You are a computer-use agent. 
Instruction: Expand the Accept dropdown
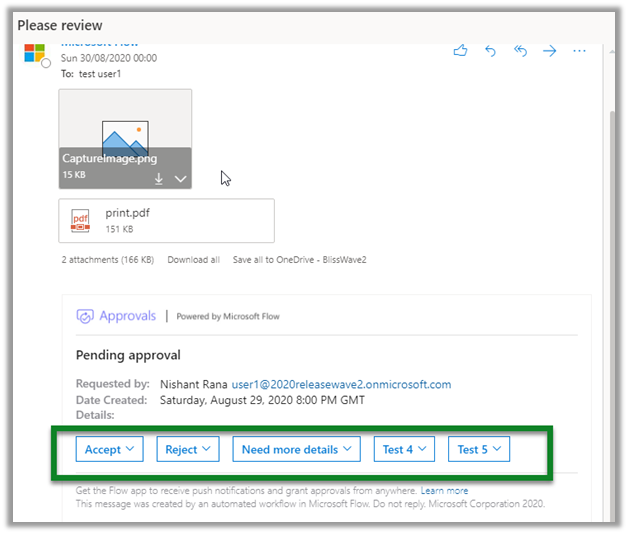110,450
